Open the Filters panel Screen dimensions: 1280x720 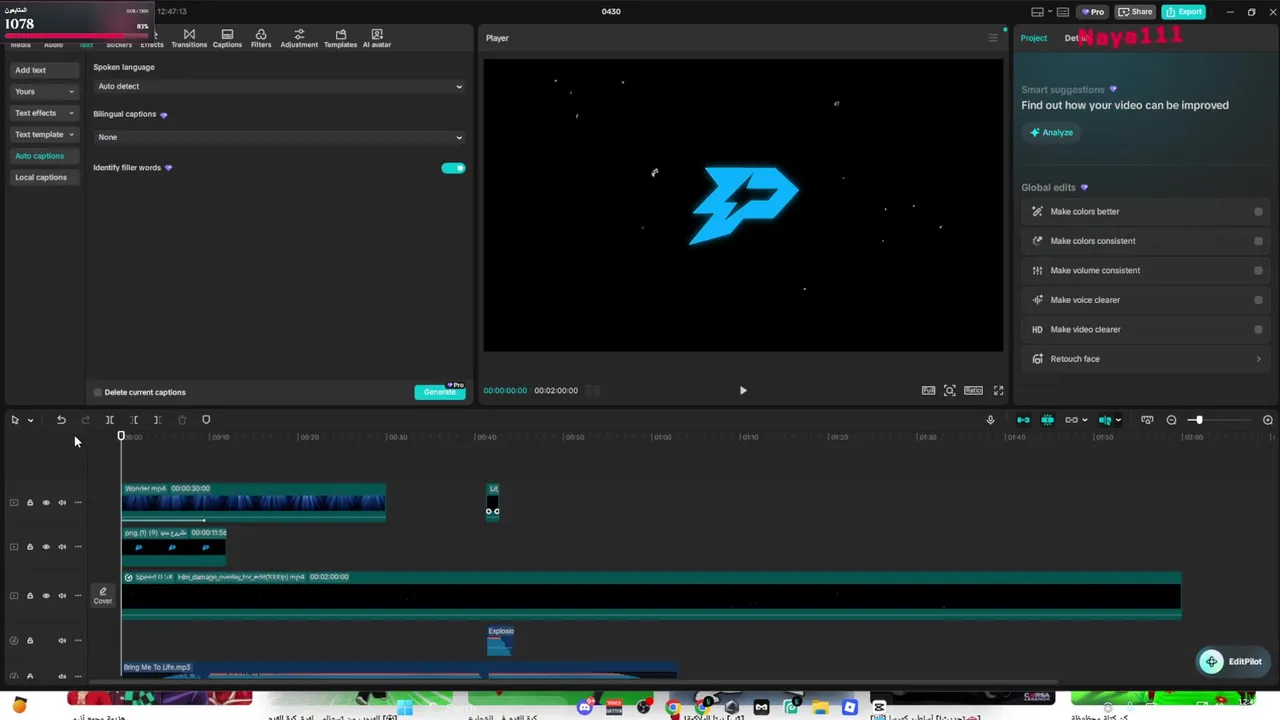point(261,38)
